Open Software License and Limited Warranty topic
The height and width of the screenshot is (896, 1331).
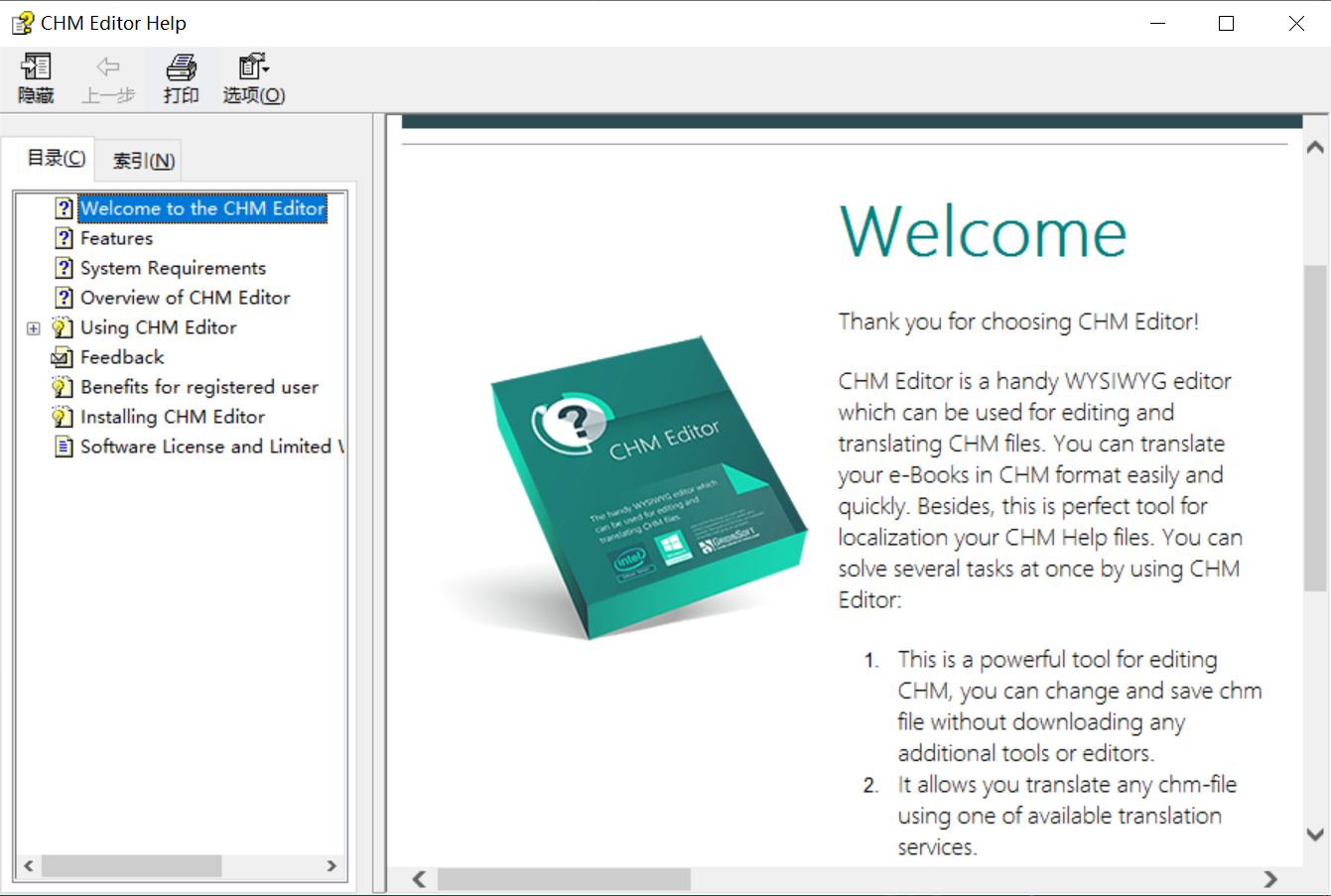pos(211,447)
